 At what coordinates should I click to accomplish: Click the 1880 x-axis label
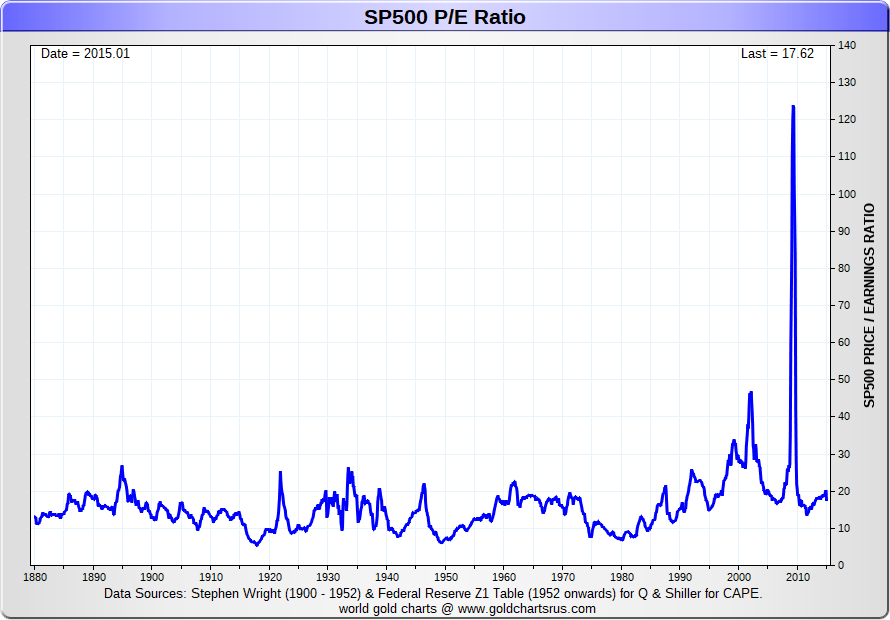click(34, 576)
